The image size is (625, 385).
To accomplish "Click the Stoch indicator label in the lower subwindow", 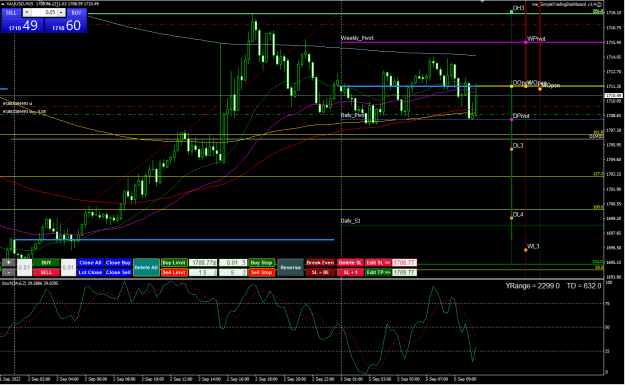I will 30,283.
